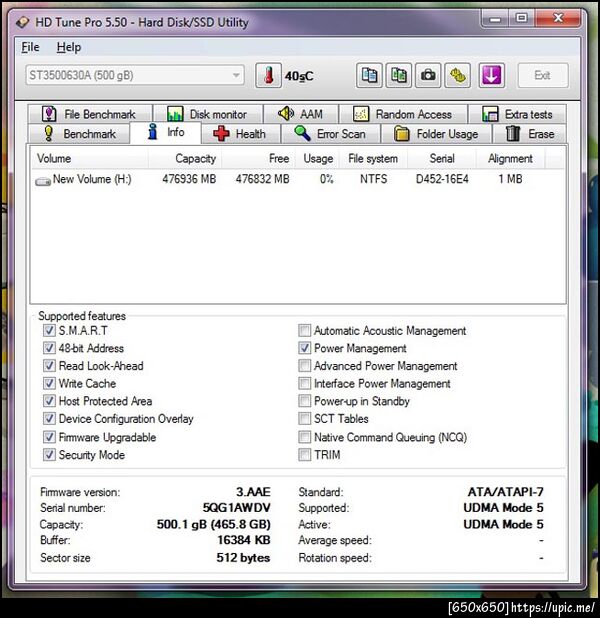Toggle Native Command Queuing (NCQ) checkbox
Viewport: 600px width, 618px height.
click(x=304, y=437)
